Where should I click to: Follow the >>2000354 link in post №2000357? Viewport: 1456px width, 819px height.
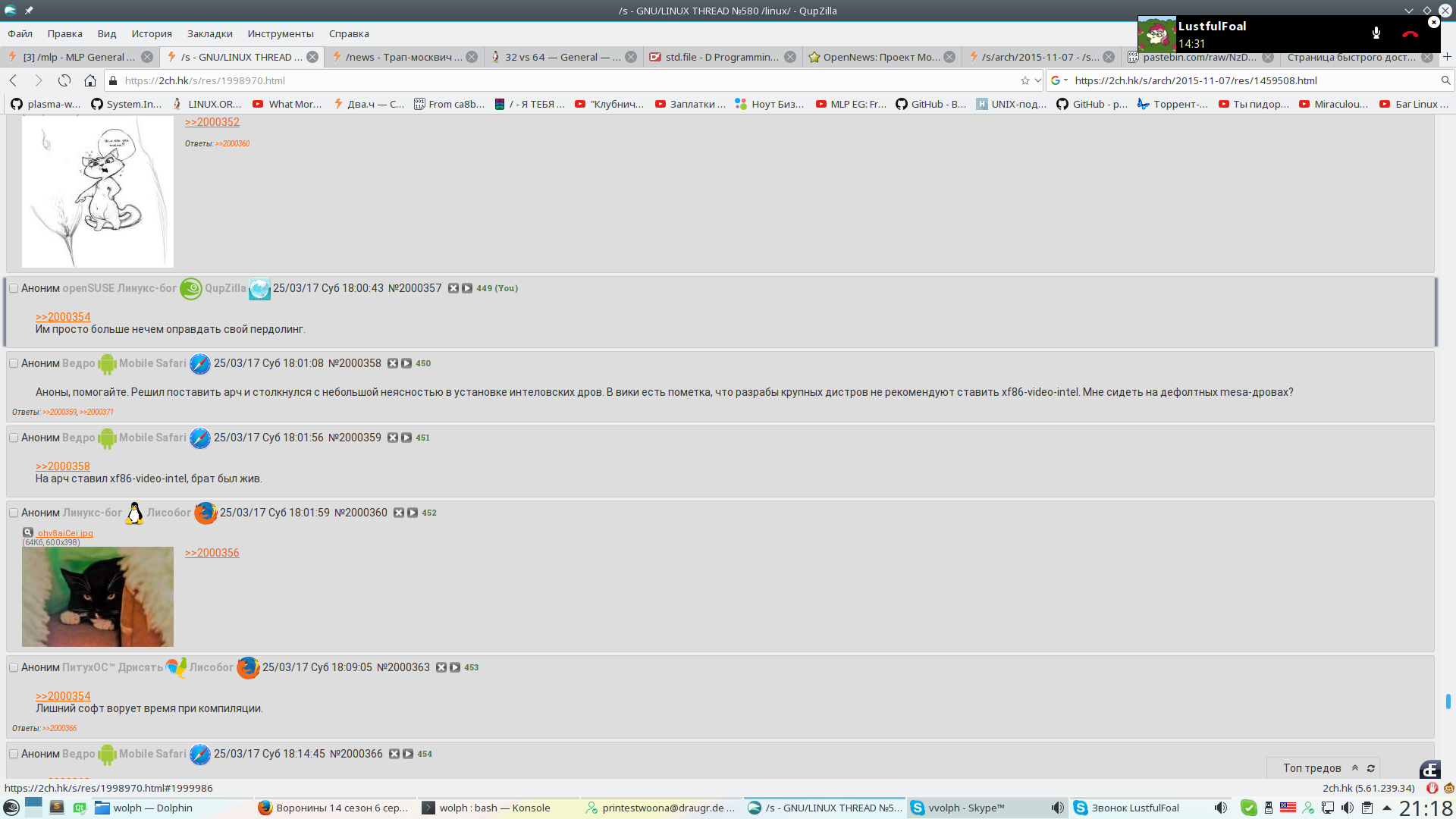pos(63,317)
